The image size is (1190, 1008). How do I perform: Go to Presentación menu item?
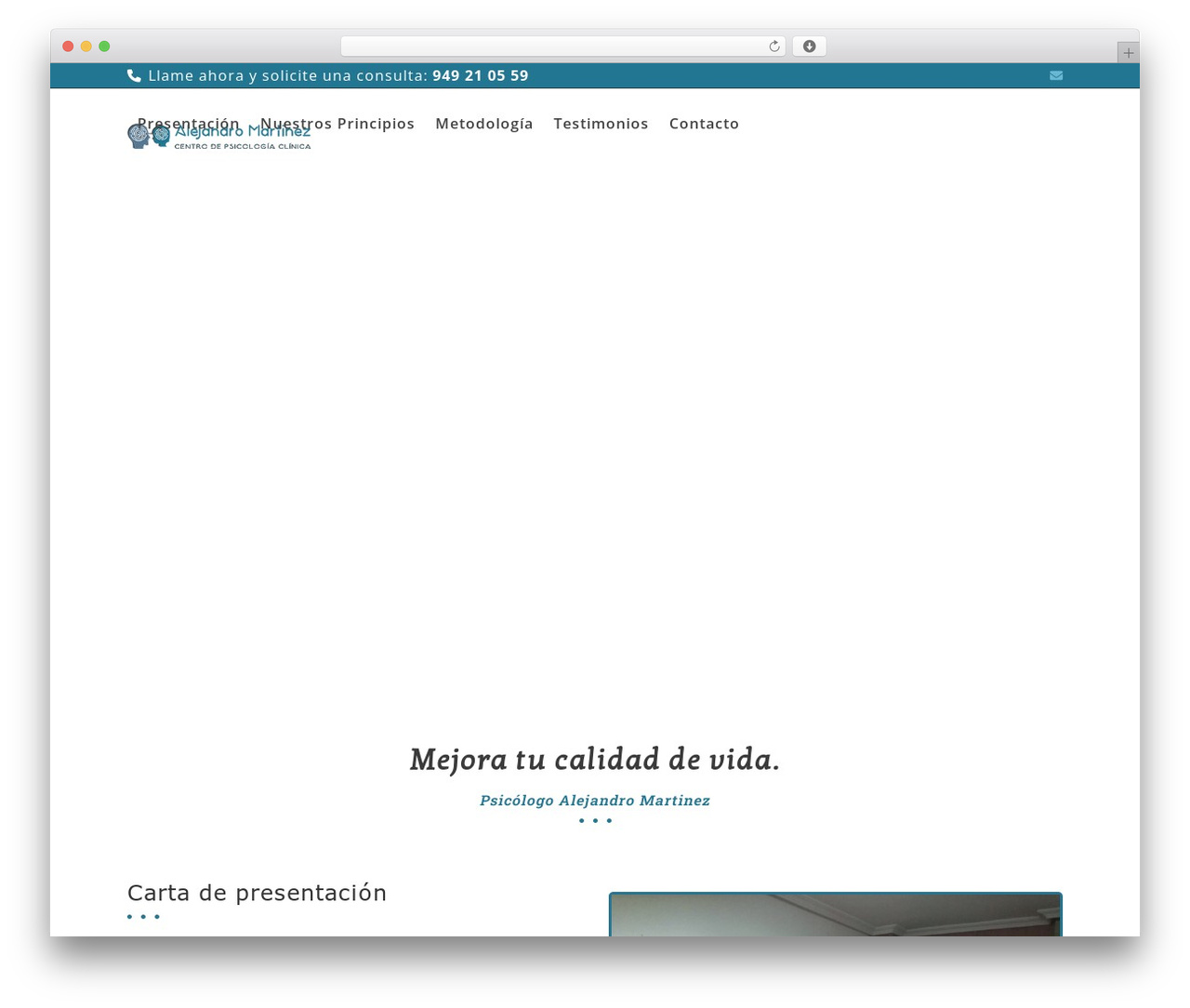coord(189,124)
